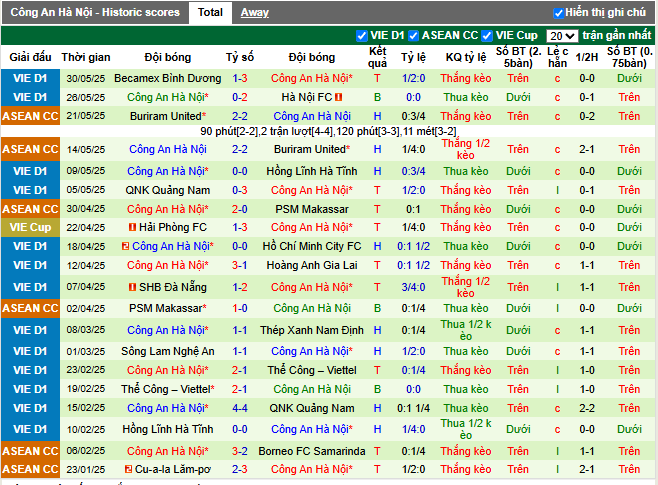The image size is (658, 485).
Task: Open the 3-2 score versus Borneo FC Samarinda
Action: (240, 451)
